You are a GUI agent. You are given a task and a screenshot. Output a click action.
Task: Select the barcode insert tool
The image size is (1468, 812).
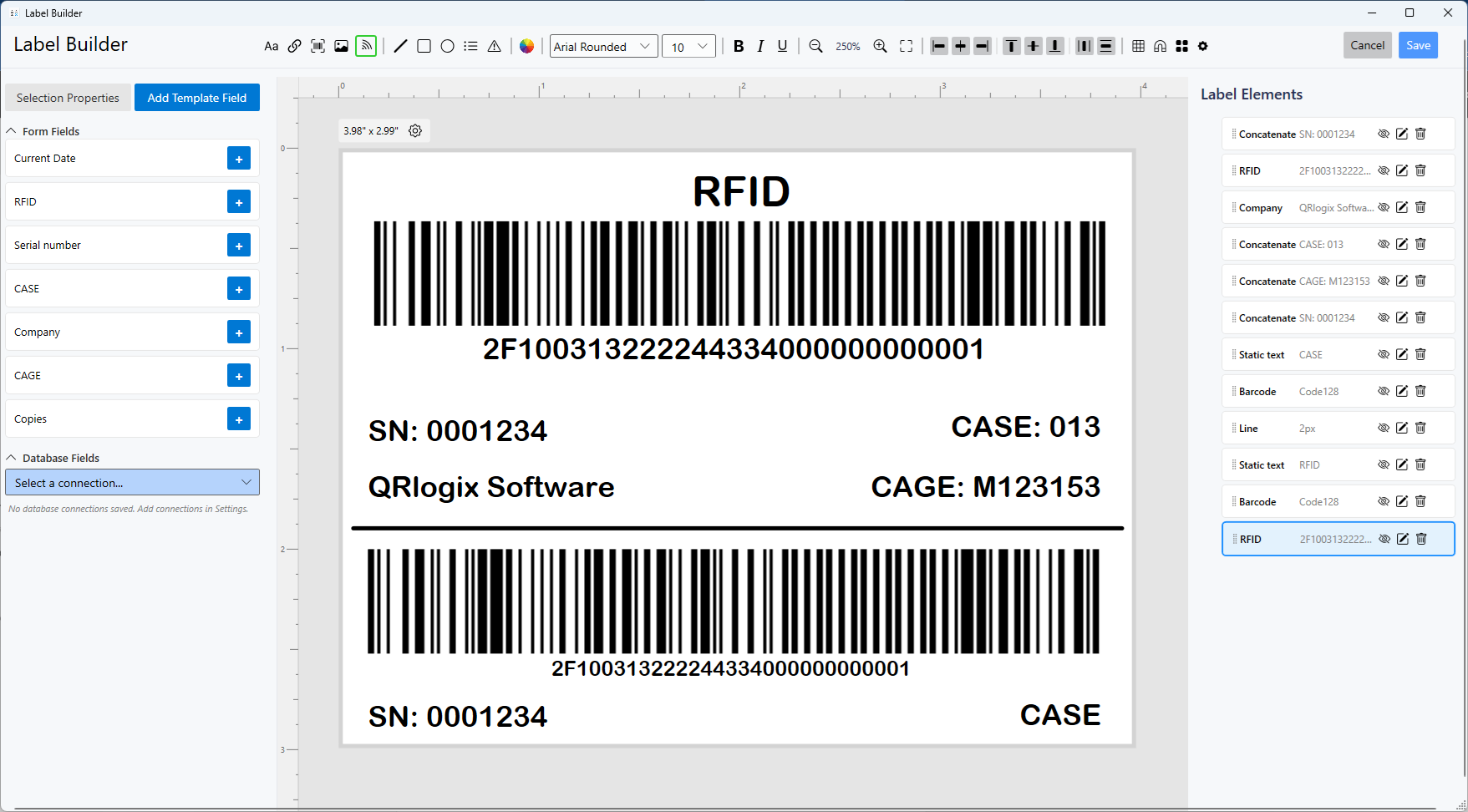click(317, 46)
